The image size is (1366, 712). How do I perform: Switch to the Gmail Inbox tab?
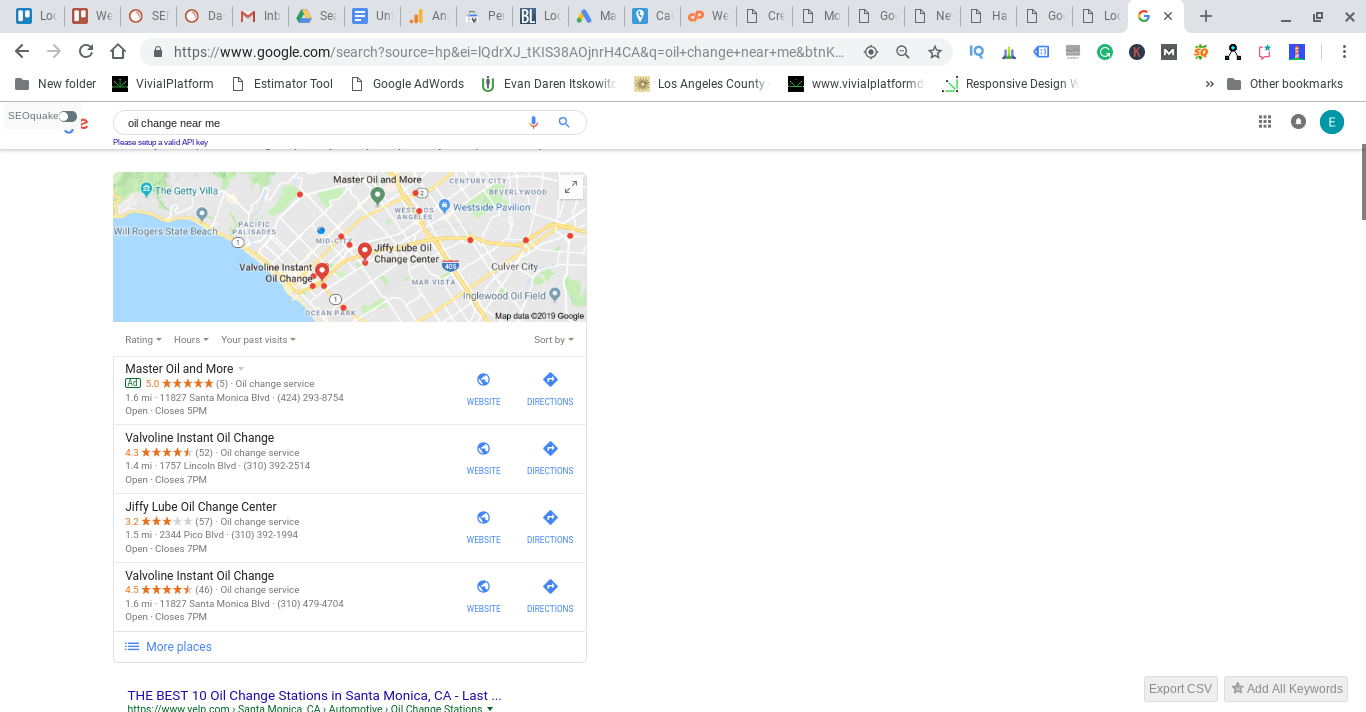pos(259,16)
